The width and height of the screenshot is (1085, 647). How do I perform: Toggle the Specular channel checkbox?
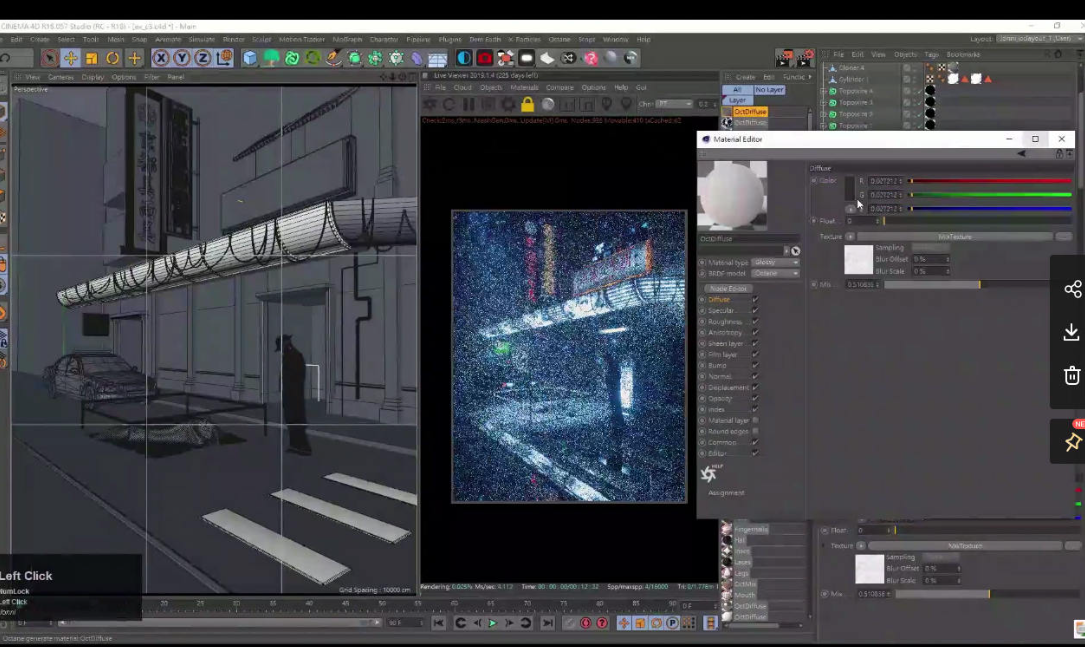tap(755, 311)
